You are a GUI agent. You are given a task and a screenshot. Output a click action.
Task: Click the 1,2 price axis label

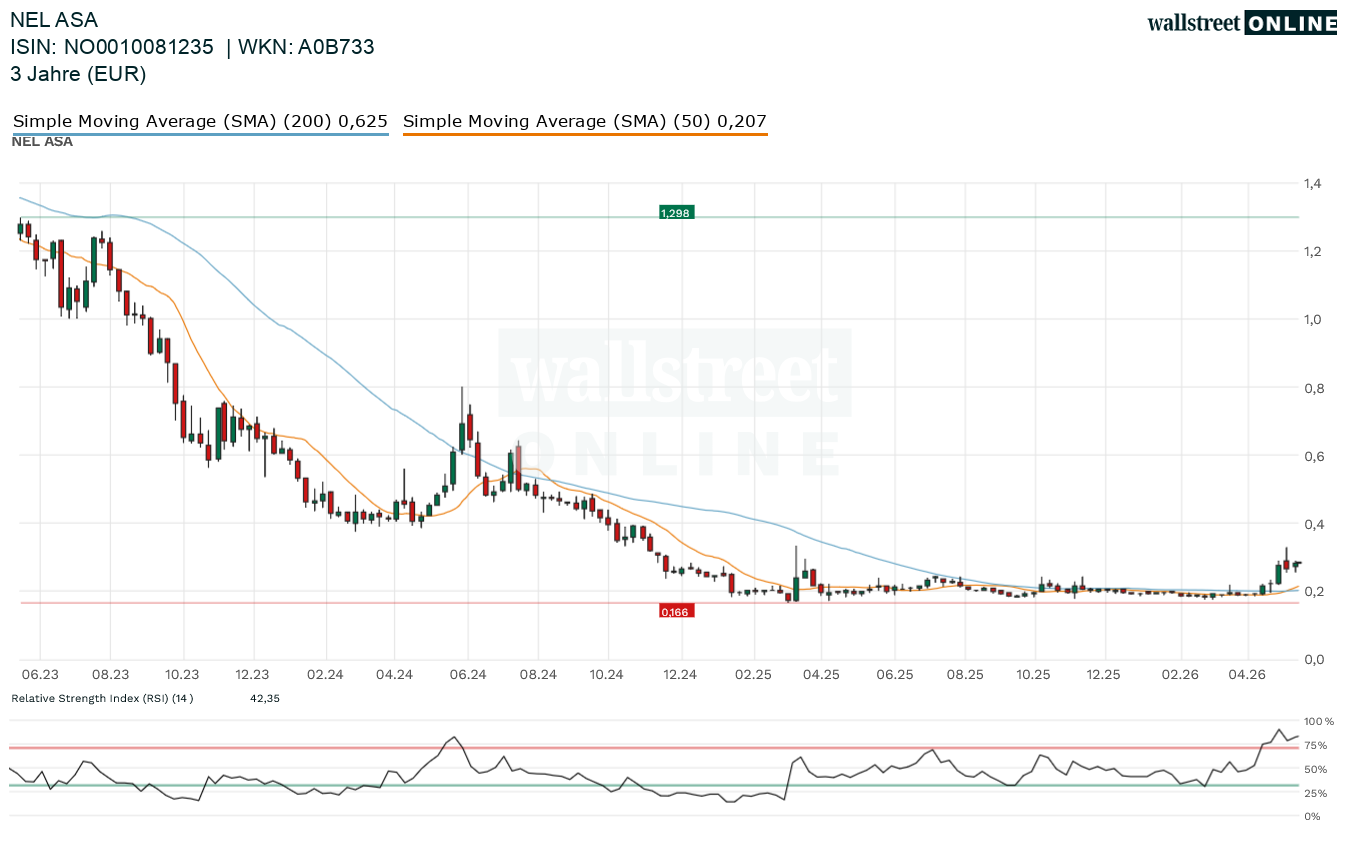[x=1312, y=251]
